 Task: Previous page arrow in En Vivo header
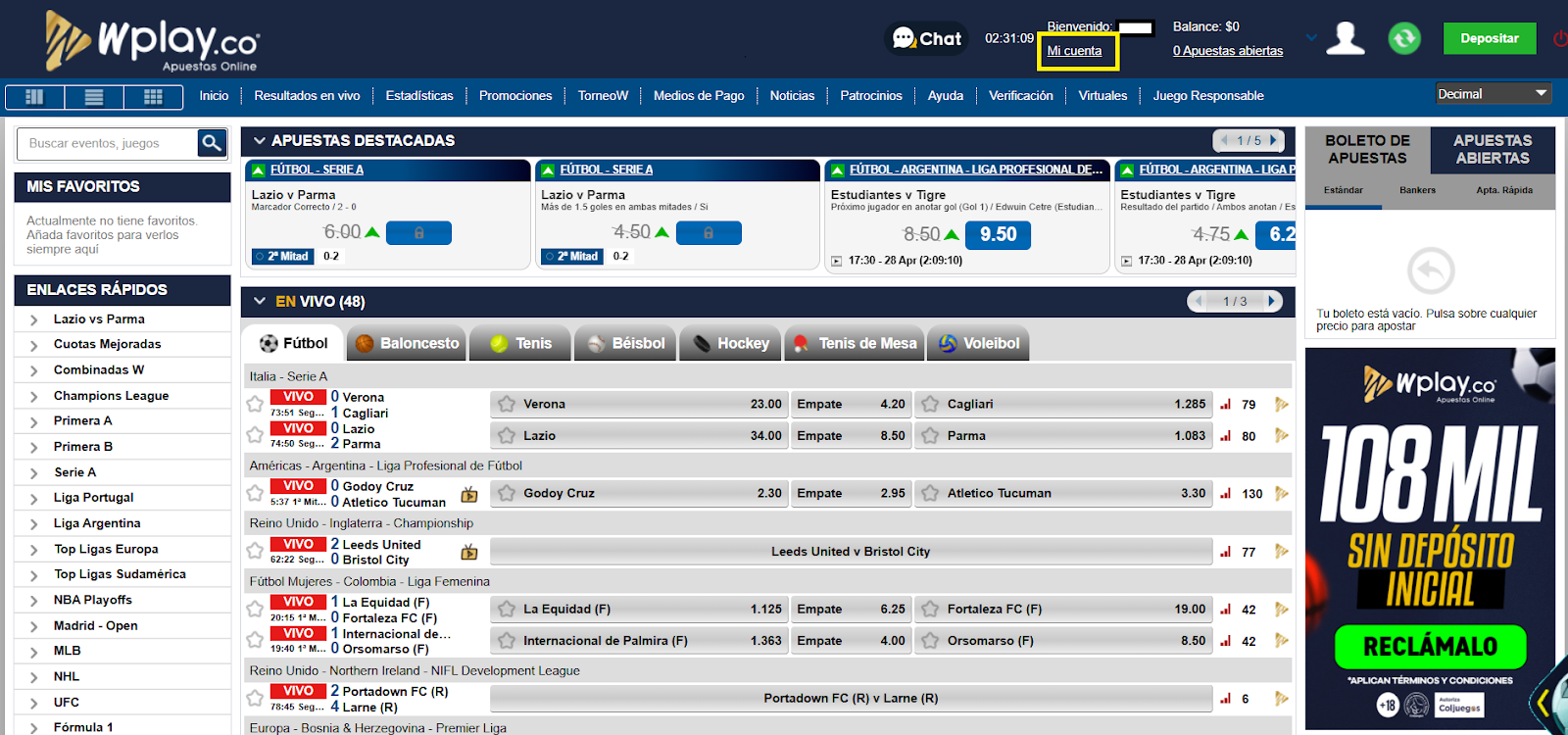coord(1199,301)
